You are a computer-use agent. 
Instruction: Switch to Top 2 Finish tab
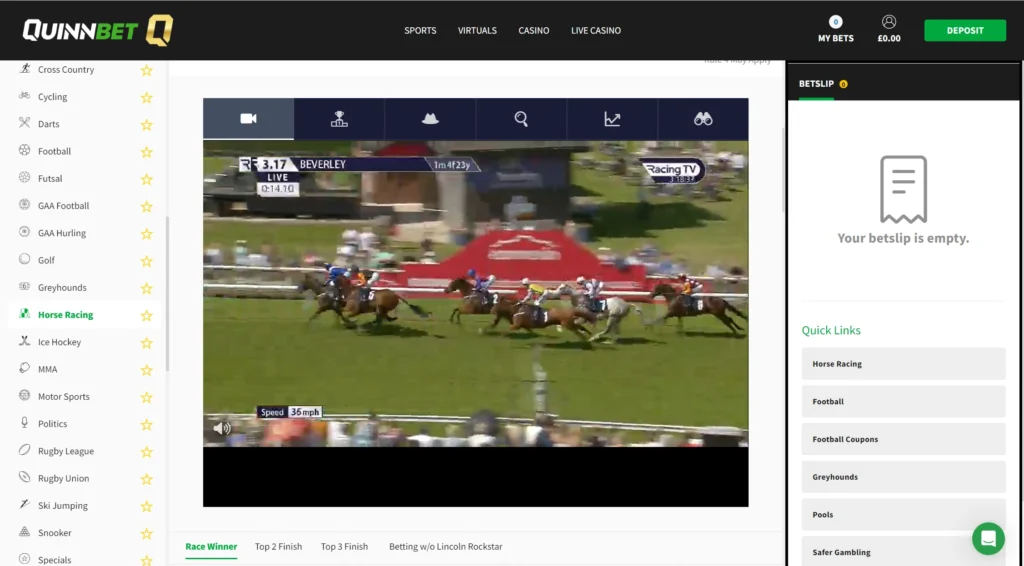pos(278,546)
